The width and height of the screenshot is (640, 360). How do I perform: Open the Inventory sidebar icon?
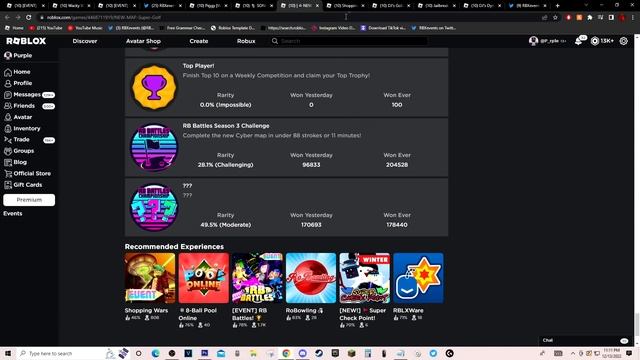pos(8,129)
